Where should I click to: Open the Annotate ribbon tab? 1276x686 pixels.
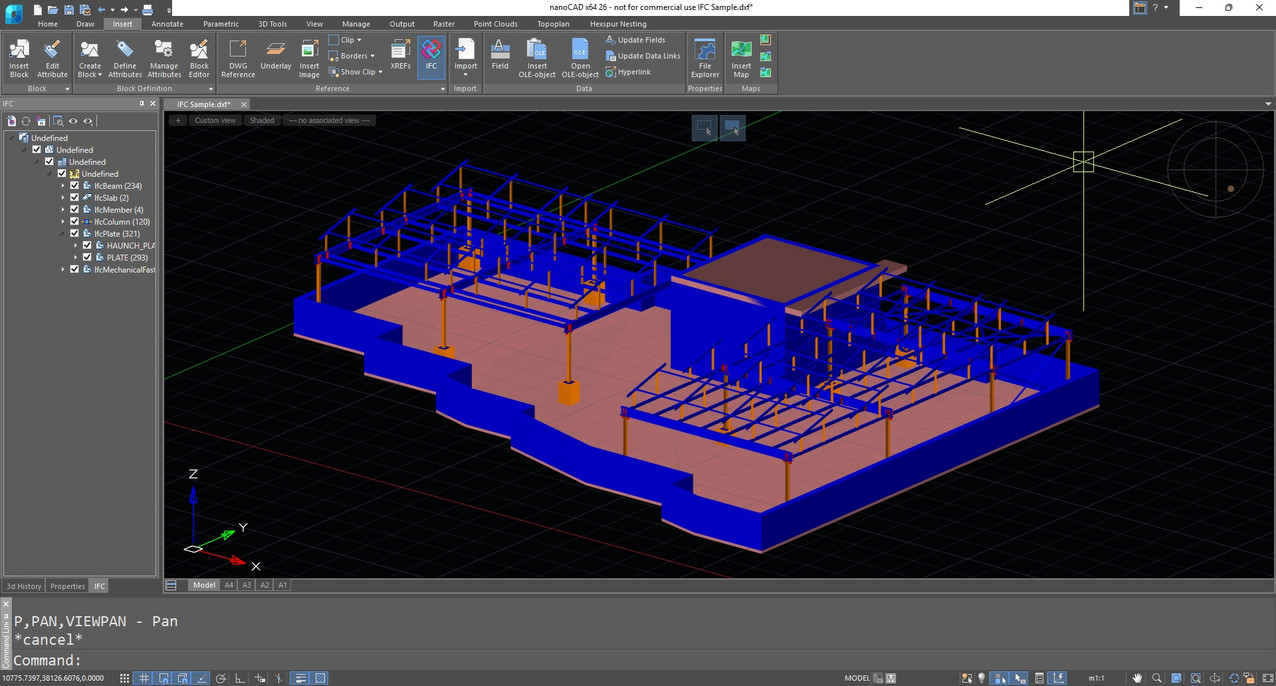[x=167, y=24]
